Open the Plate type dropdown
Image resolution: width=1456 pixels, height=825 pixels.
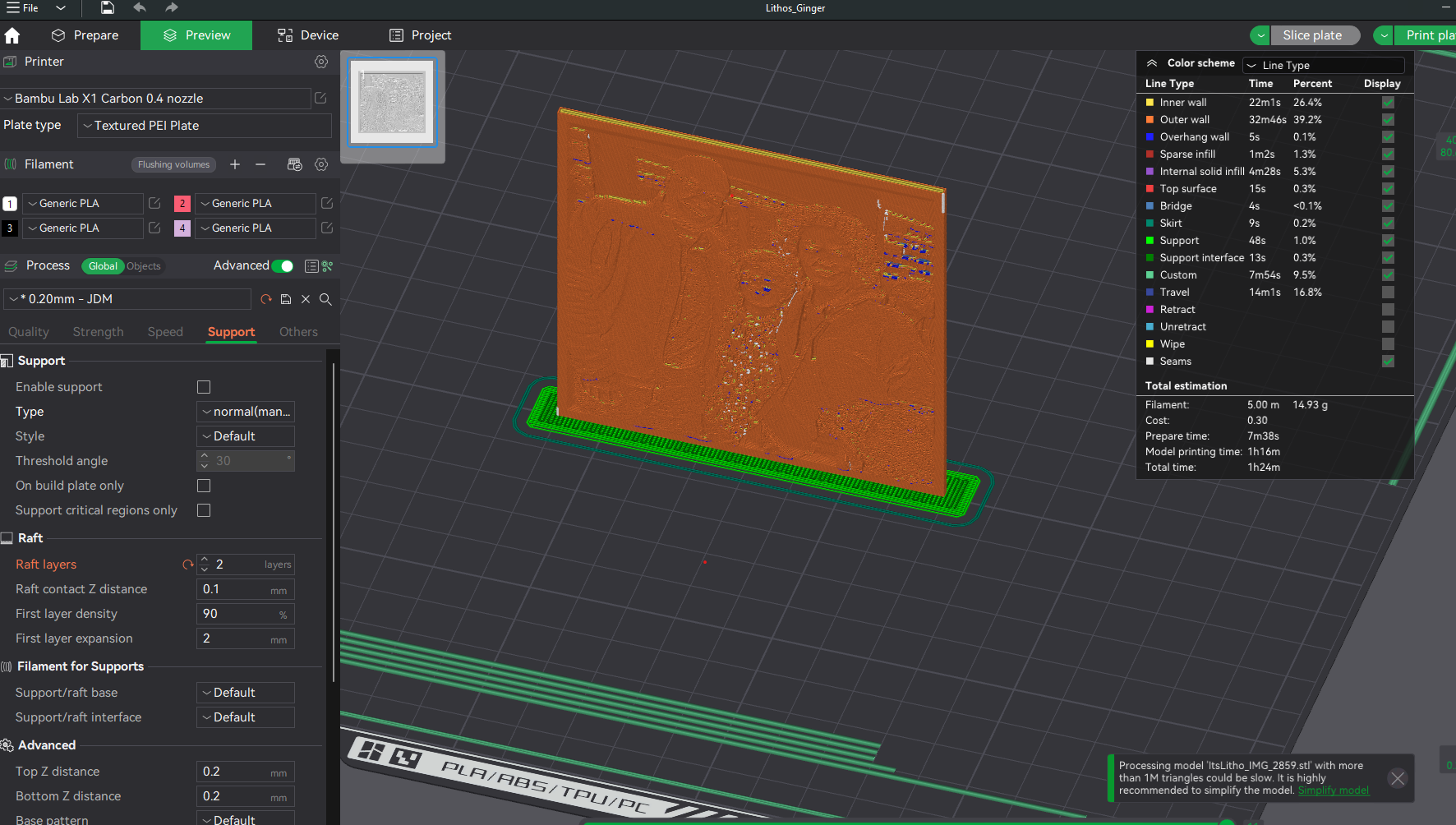(x=204, y=125)
